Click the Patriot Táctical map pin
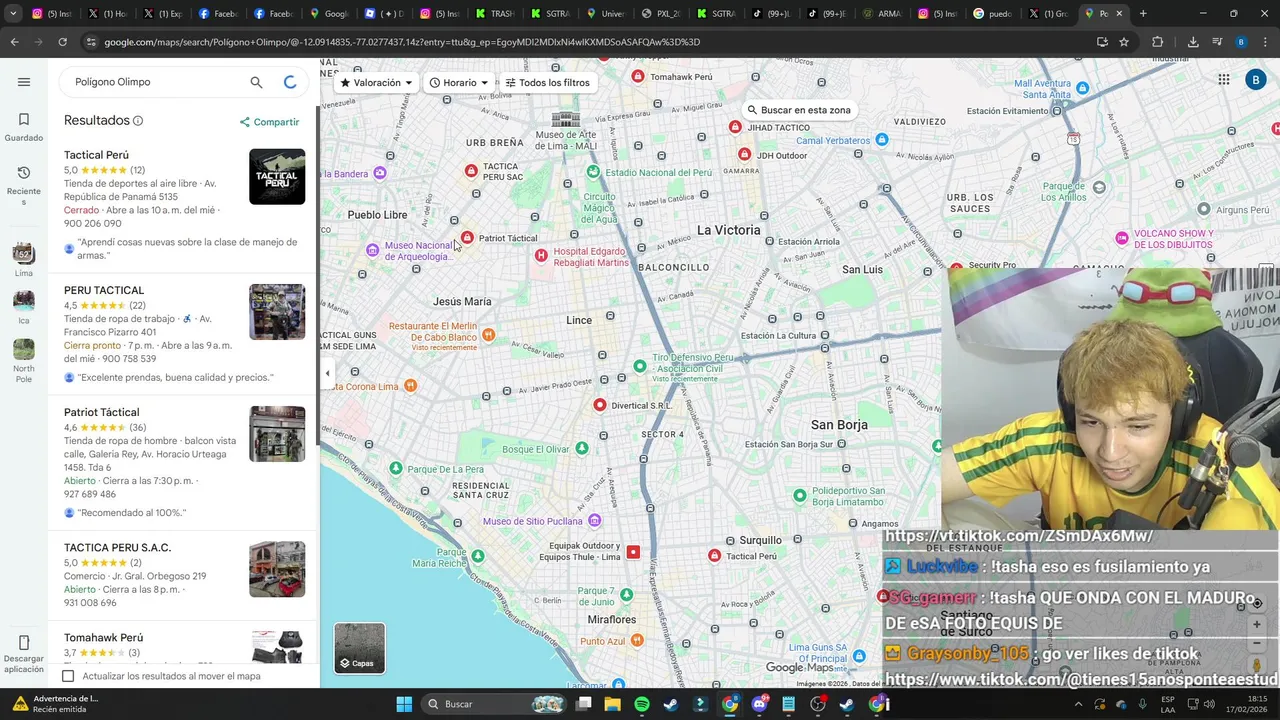Image resolution: width=1280 pixels, height=720 pixels. 467,238
